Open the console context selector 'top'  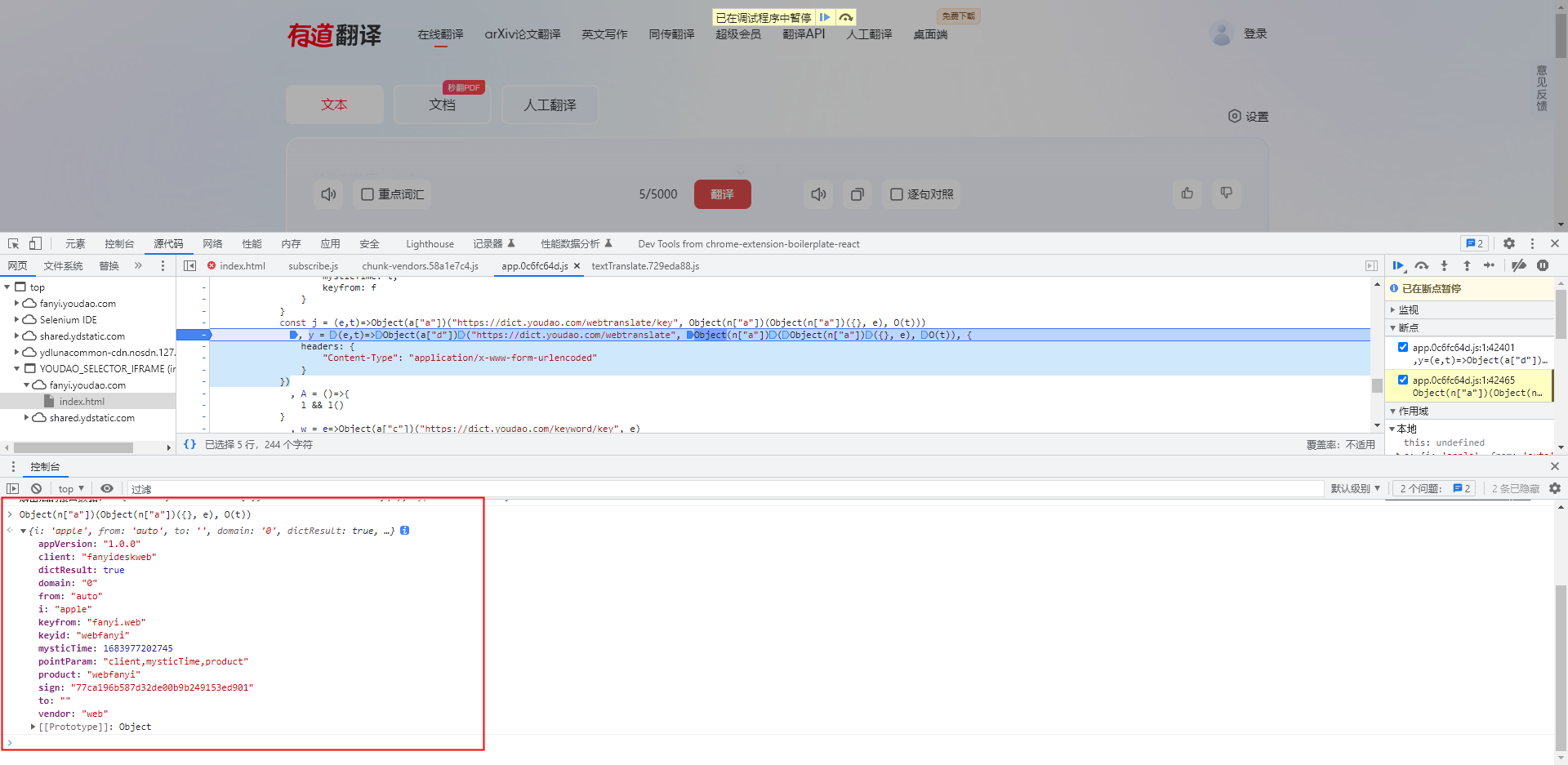point(71,488)
